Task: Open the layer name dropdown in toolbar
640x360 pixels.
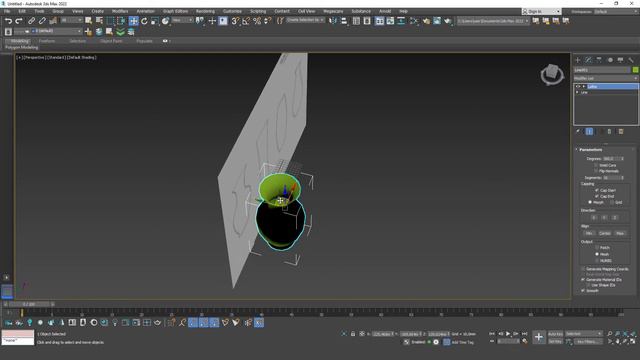Action: pos(57,31)
